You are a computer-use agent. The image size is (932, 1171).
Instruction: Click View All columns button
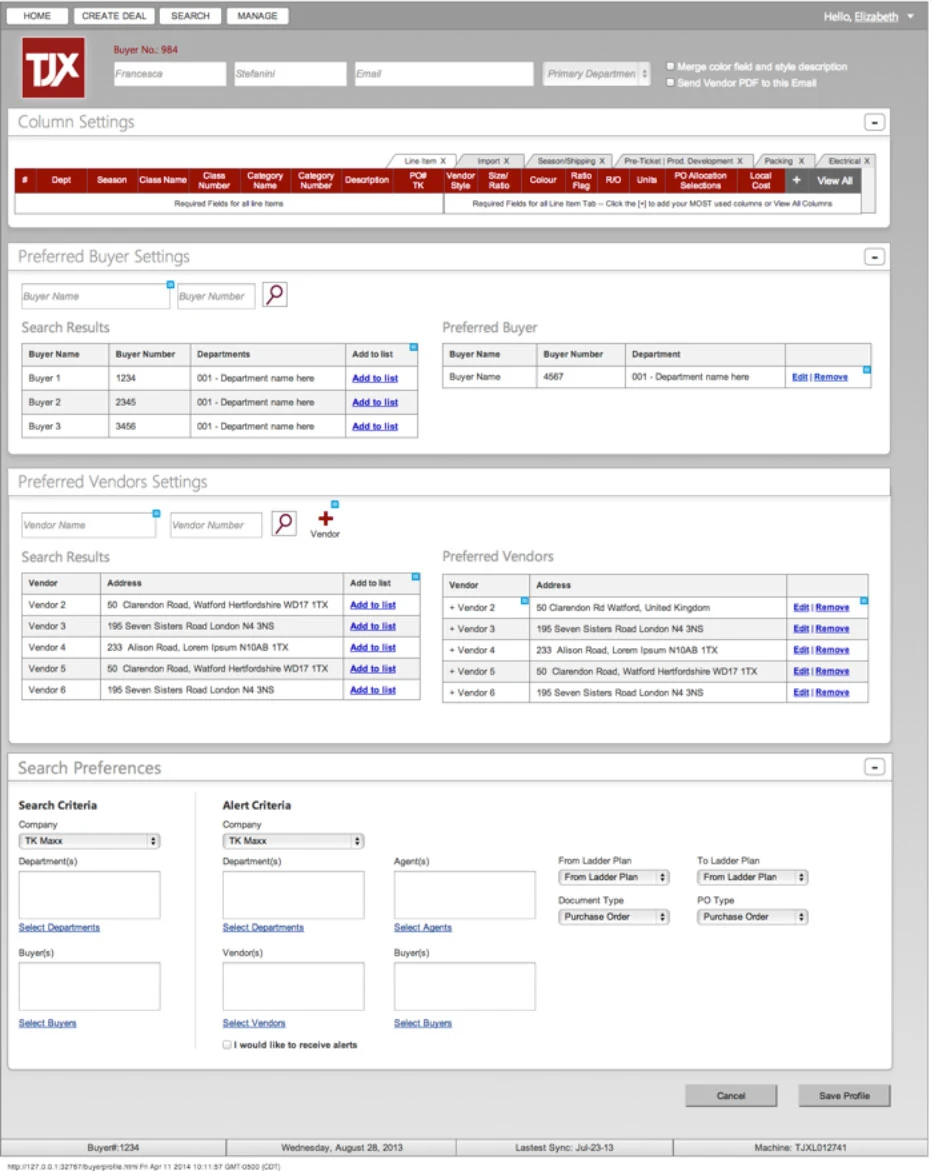click(x=834, y=180)
